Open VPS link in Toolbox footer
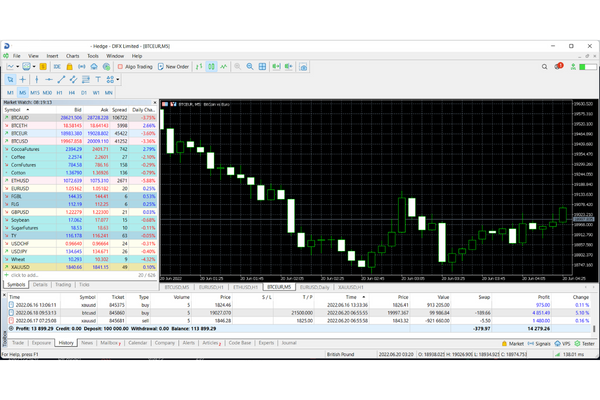600x400 pixels. pos(562,344)
